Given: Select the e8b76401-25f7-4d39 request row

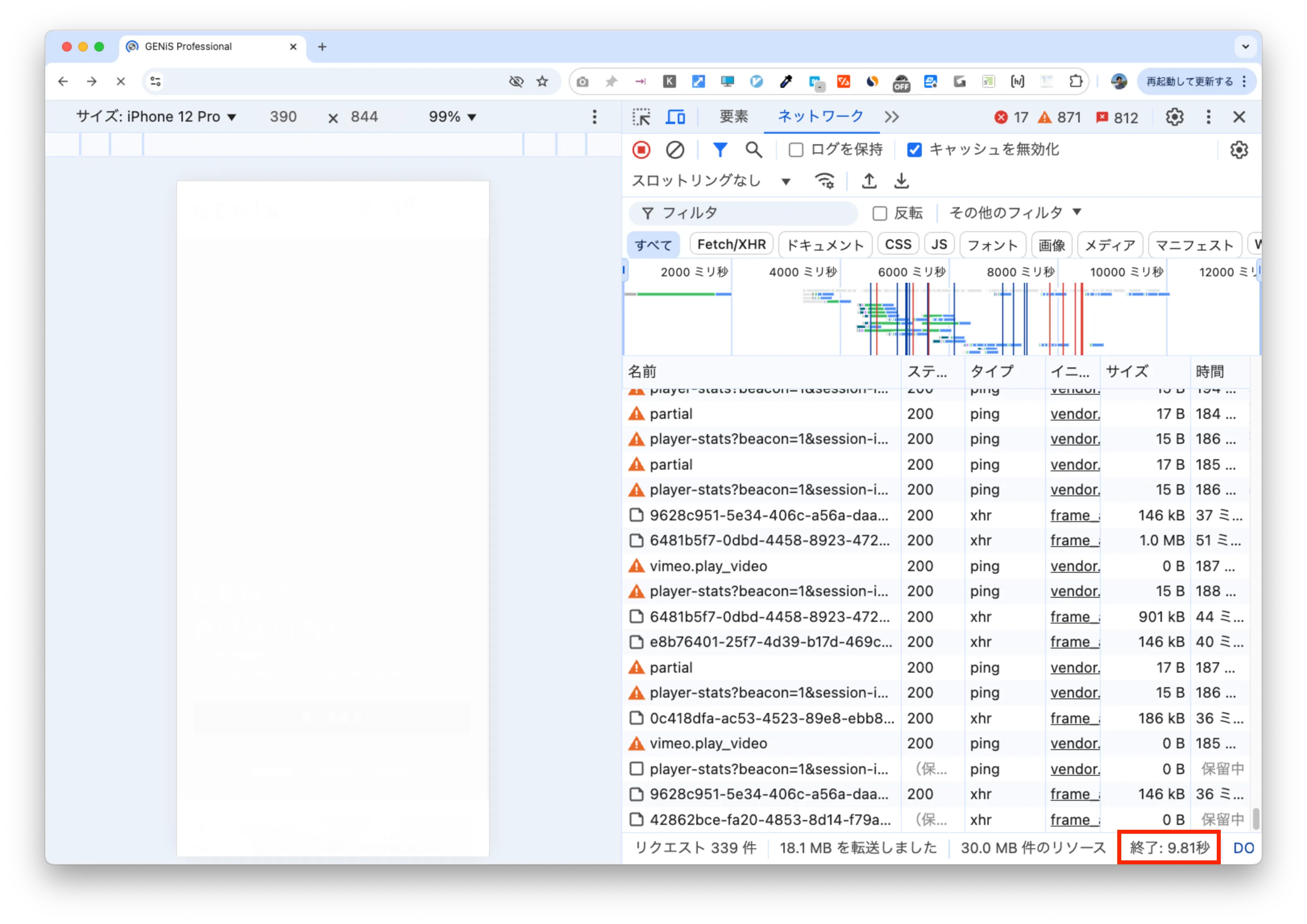Looking at the screenshot, I should click(936, 642).
